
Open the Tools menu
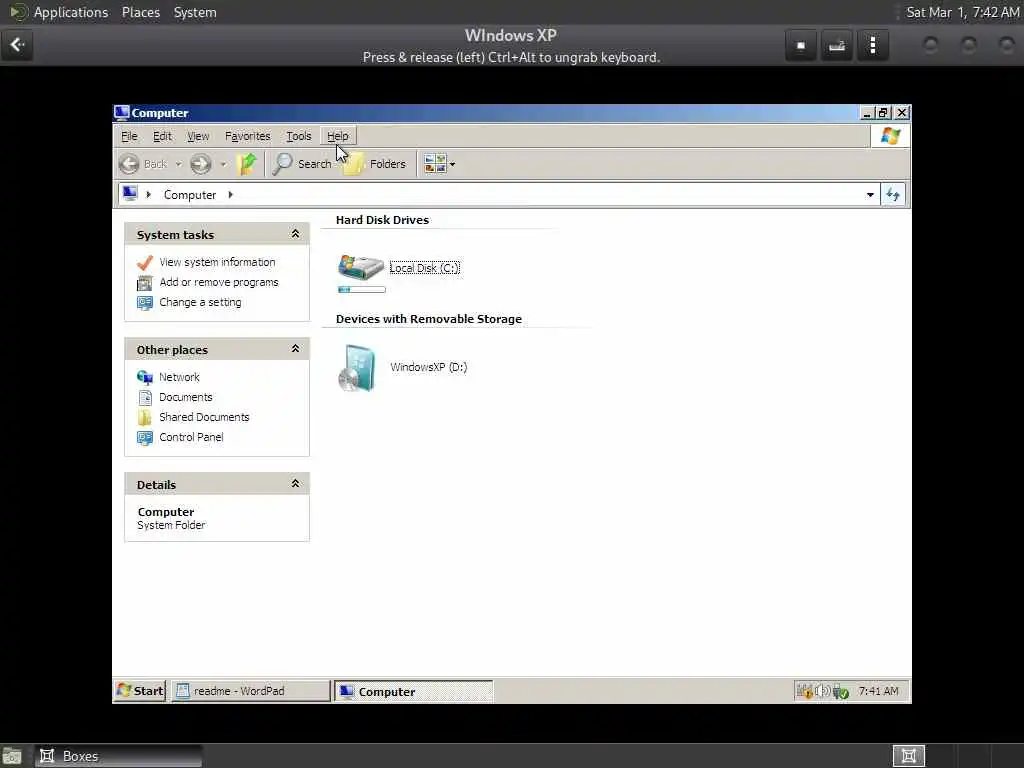coord(298,136)
